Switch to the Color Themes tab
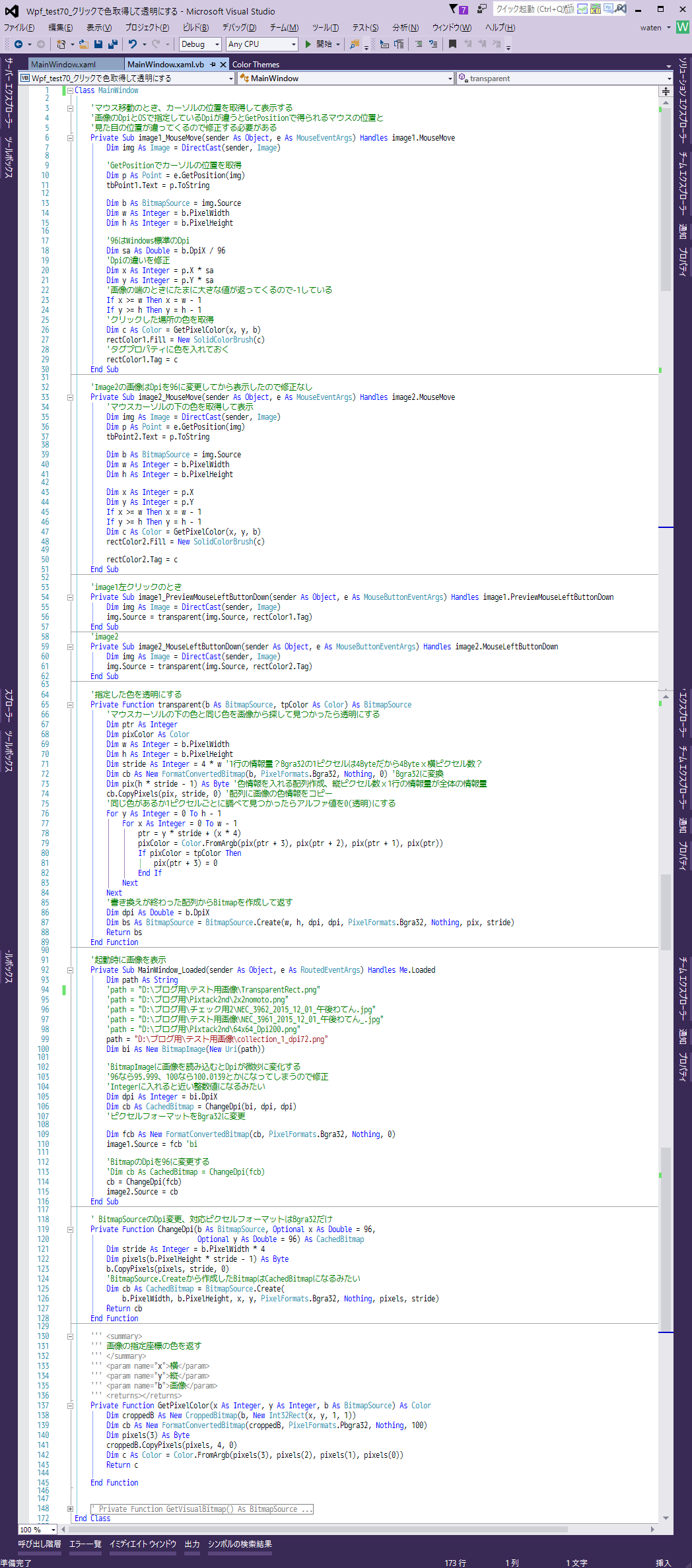The image size is (692, 1568). click(x=256, y=64)
